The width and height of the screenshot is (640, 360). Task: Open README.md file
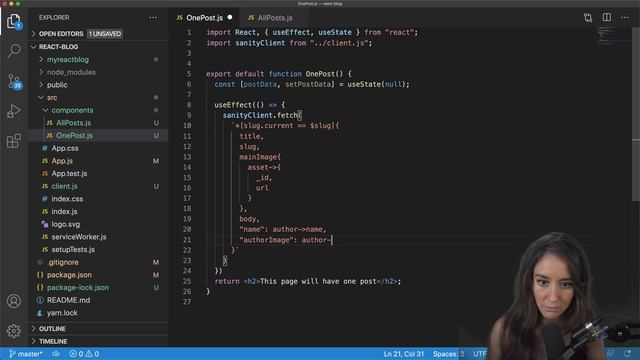click(x=98, y=300)
